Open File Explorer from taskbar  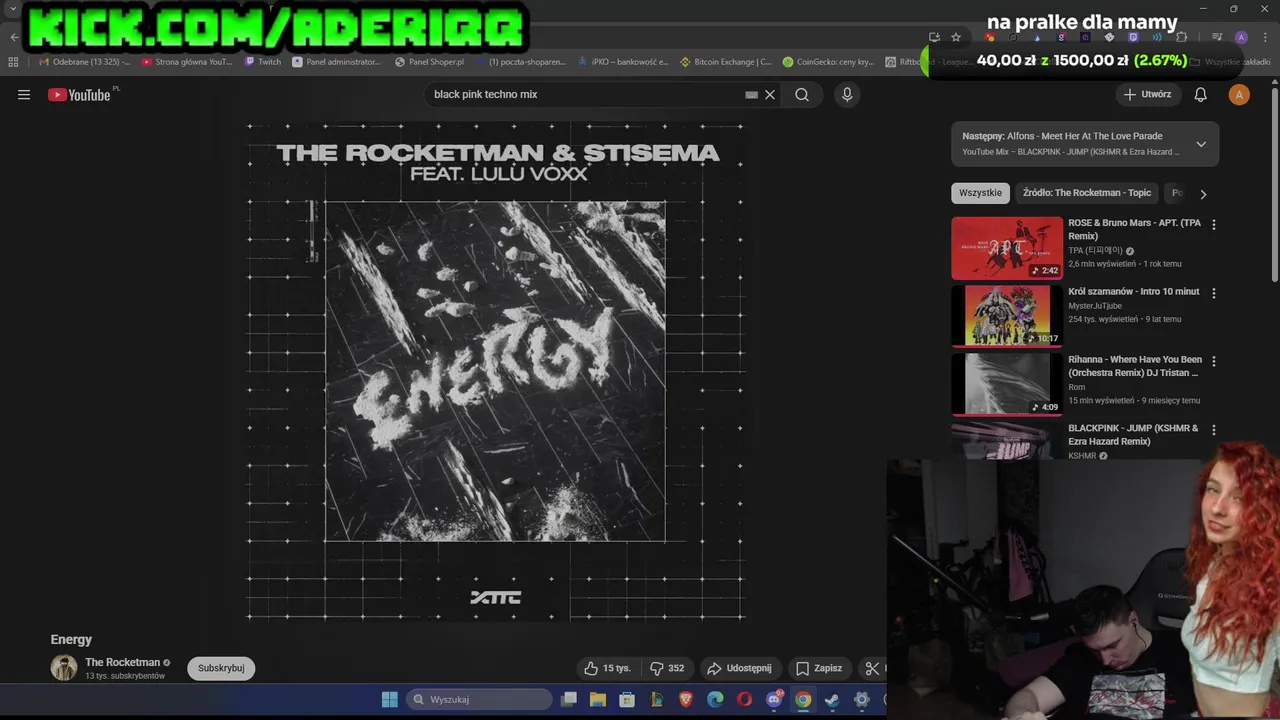(x=597, y=699)
